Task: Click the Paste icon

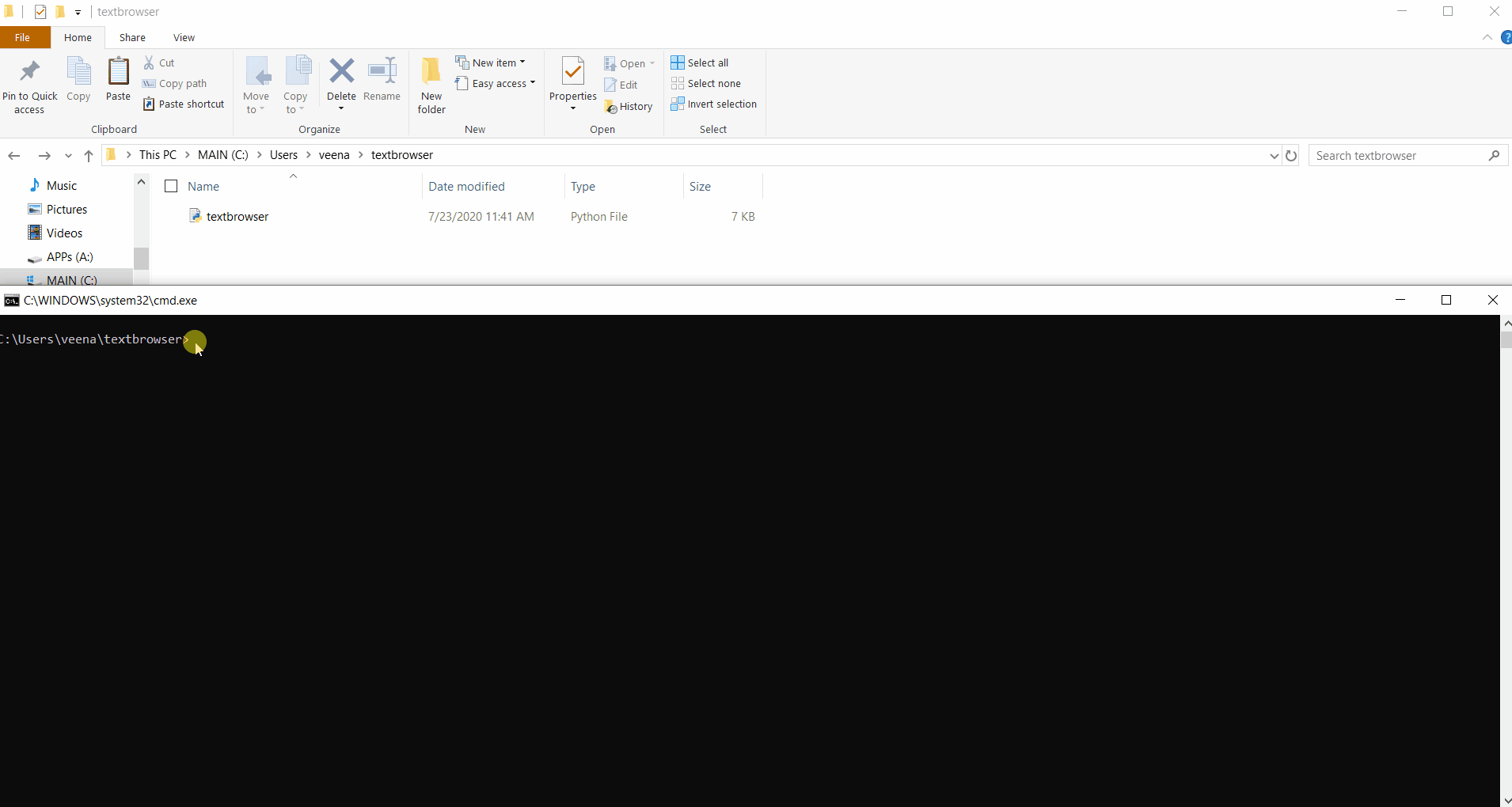Action: click(x=117, y=79)
